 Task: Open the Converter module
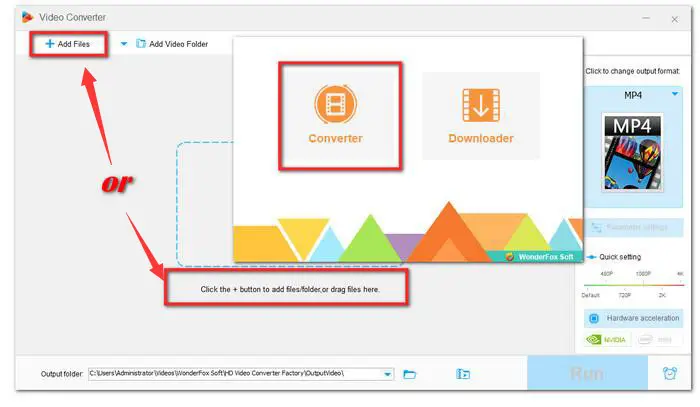(x=339, y=114)
